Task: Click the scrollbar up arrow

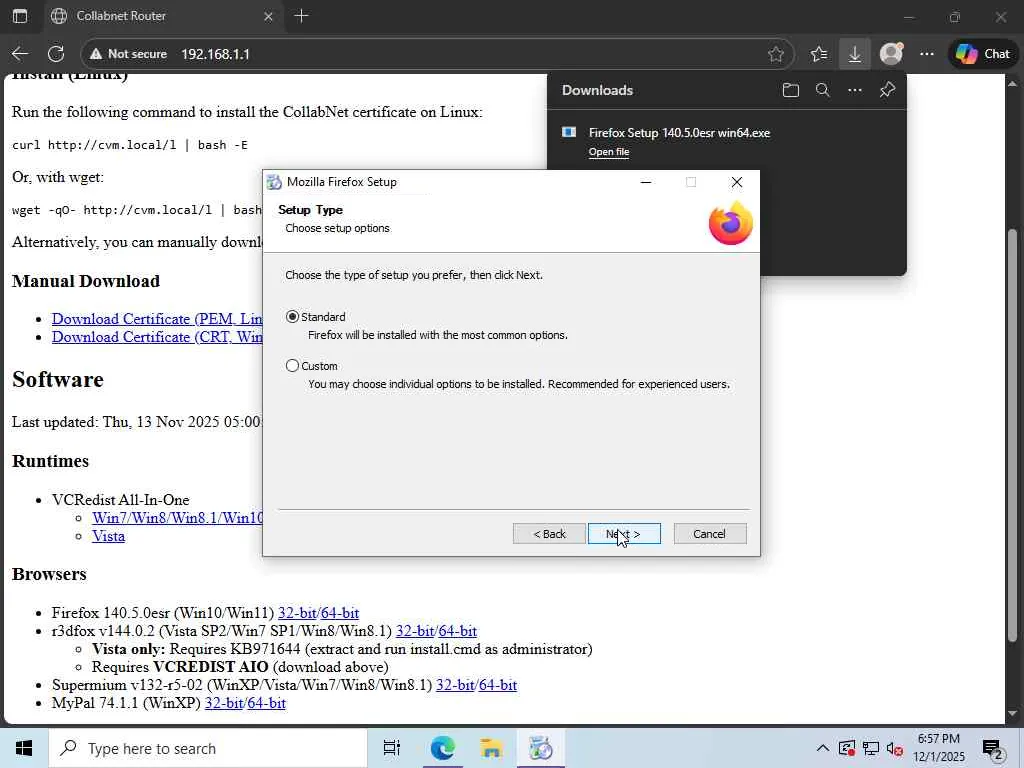Action: 1012,84
